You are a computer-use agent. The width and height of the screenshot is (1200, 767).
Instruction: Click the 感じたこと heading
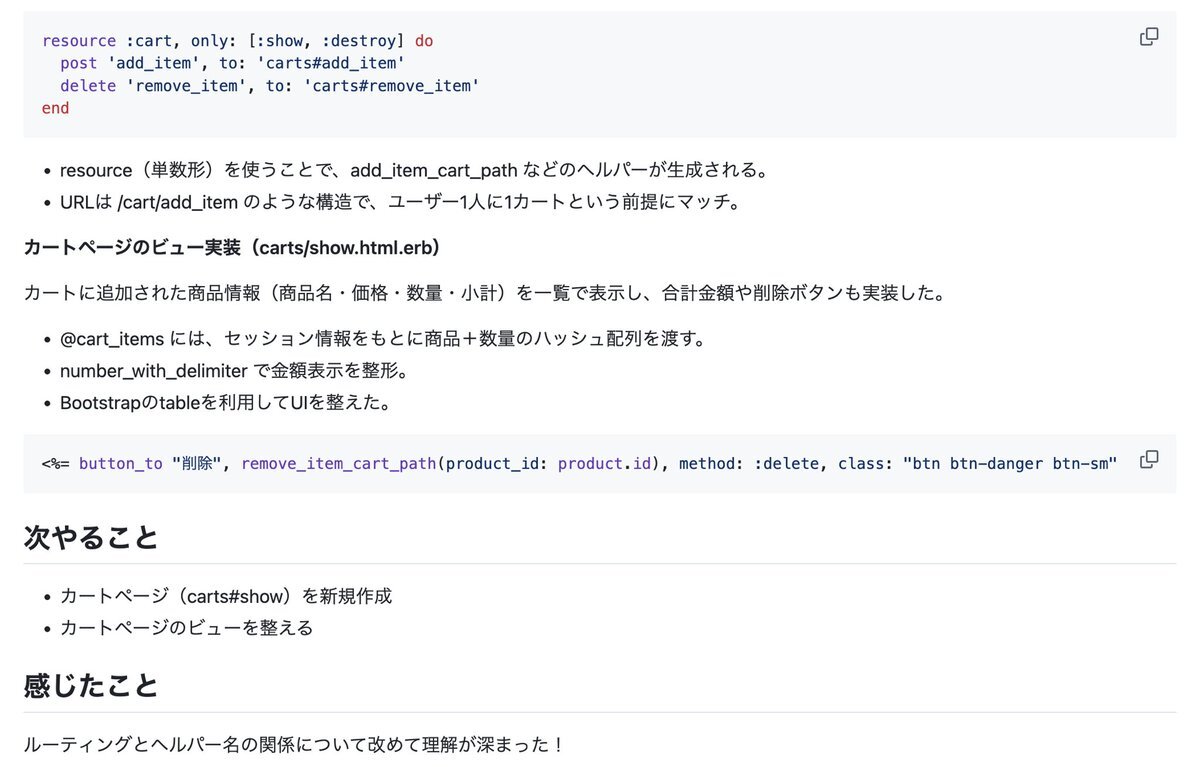pyautogui.click(x=91, y=685)
